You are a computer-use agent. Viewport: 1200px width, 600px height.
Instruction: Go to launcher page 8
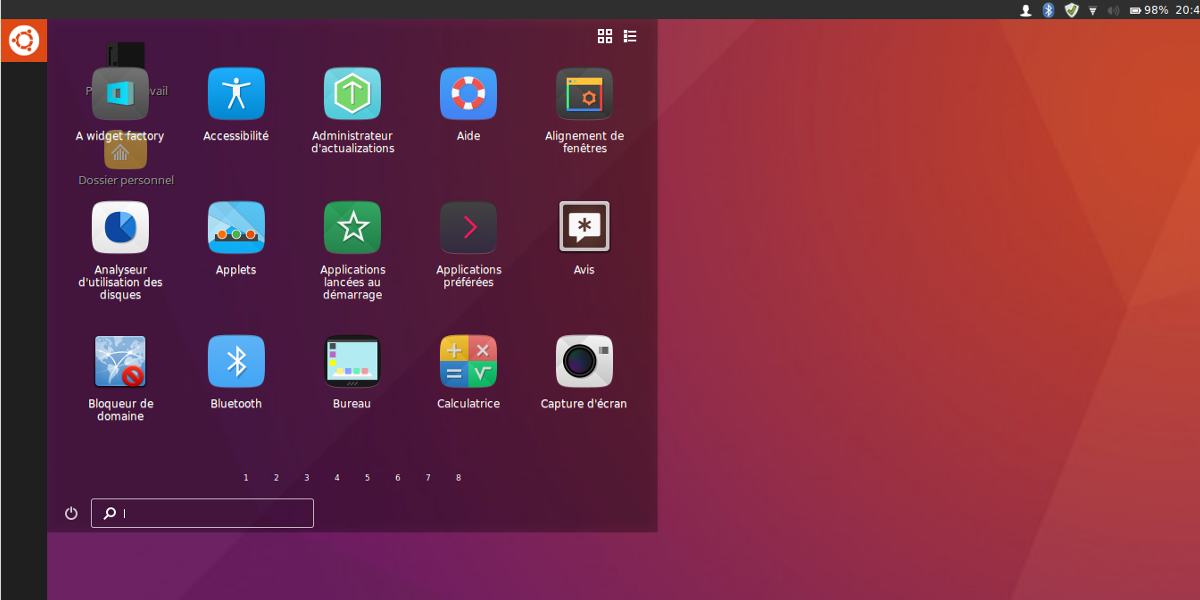[458, 478]
